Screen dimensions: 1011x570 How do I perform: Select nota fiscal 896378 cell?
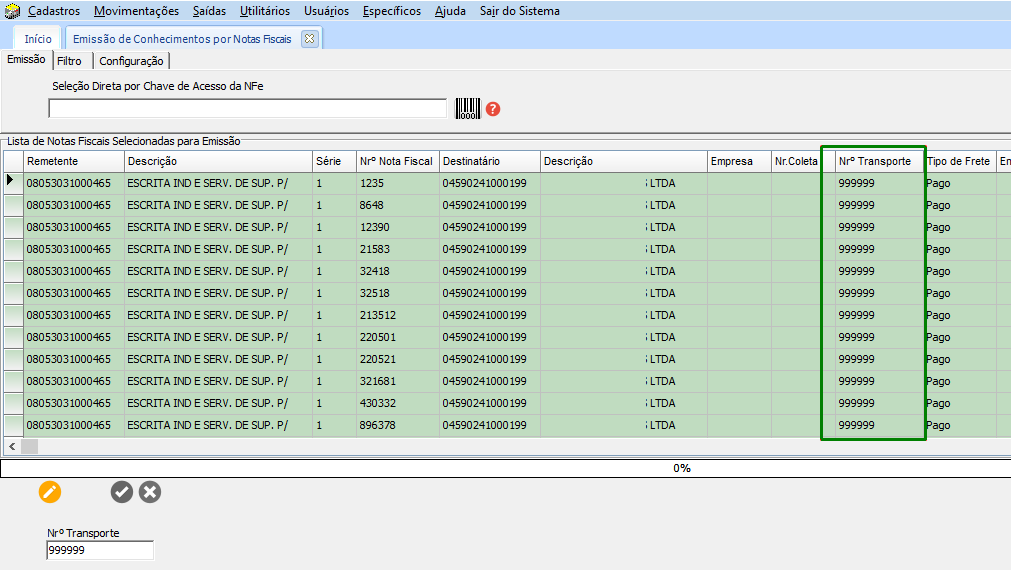398,425
